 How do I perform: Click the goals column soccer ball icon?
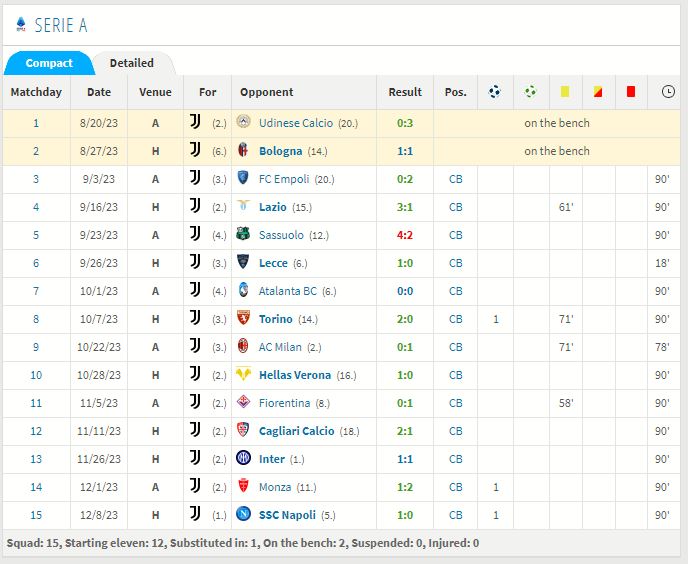(x=494, y=92)
